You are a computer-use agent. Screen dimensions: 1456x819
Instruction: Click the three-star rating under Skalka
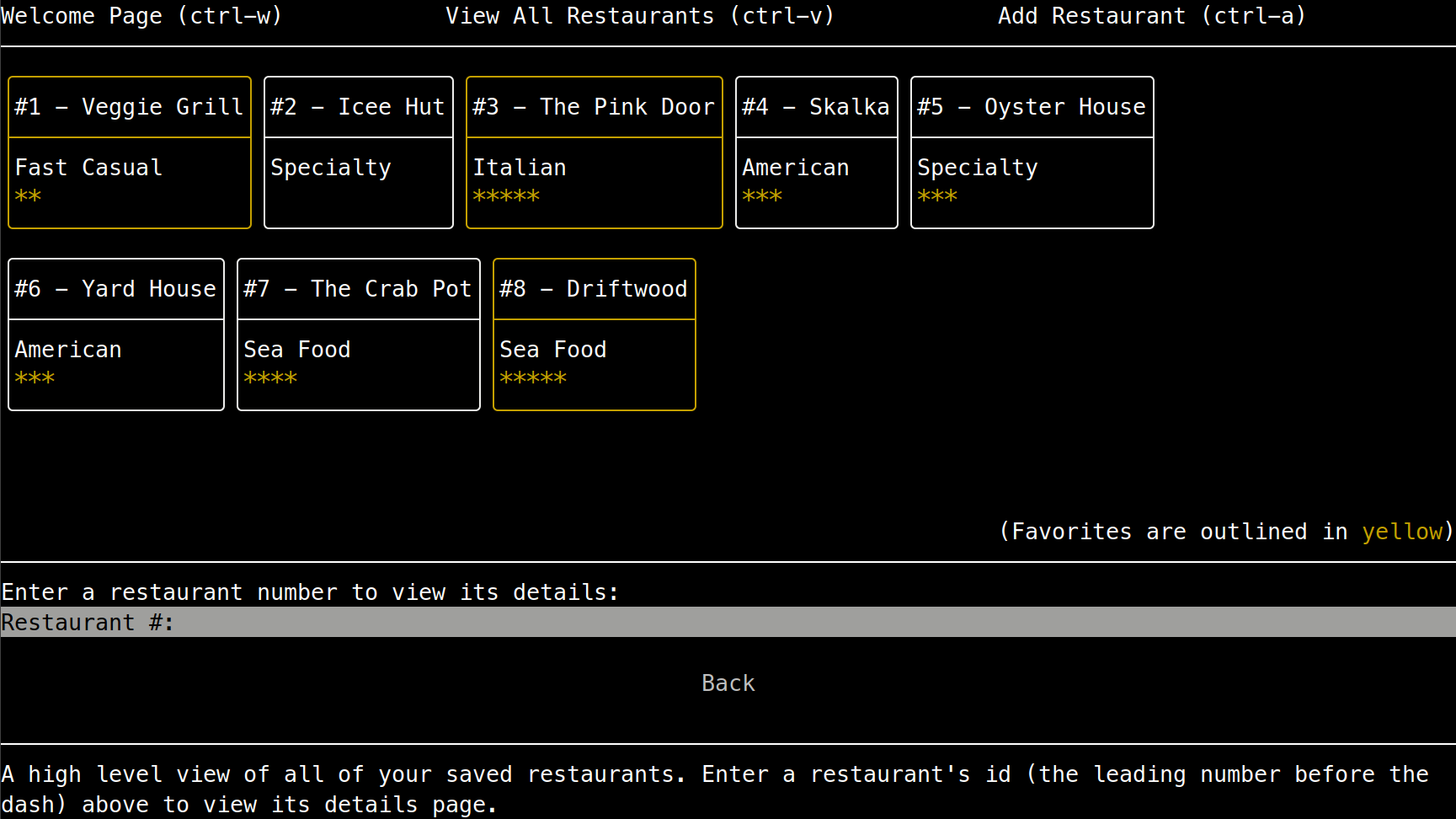(x=762, y=196)
